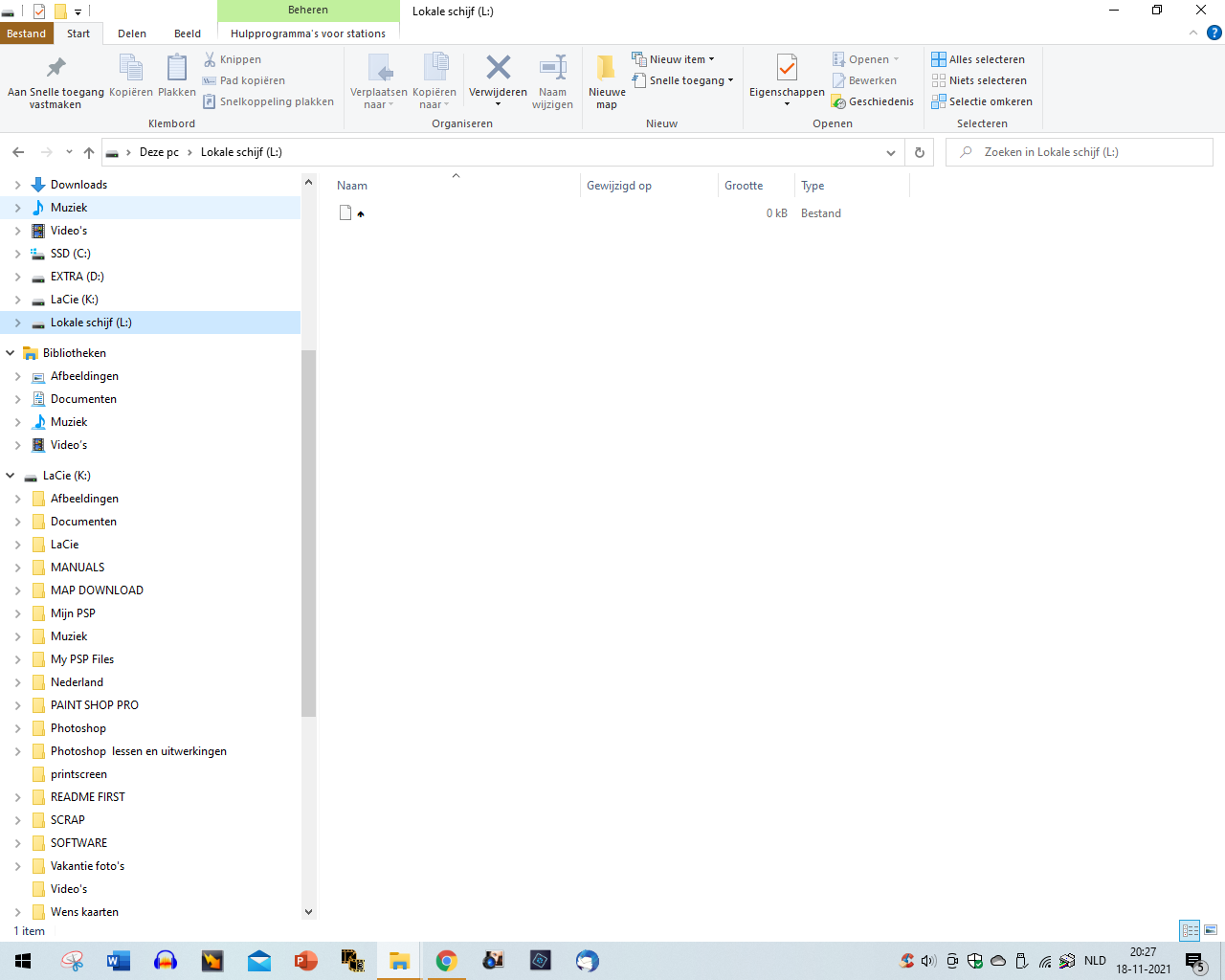This screenshot has width=1225, height=980.
Task: Click the Verwijderen (delete) icon
Action: (x=498, y=71)
